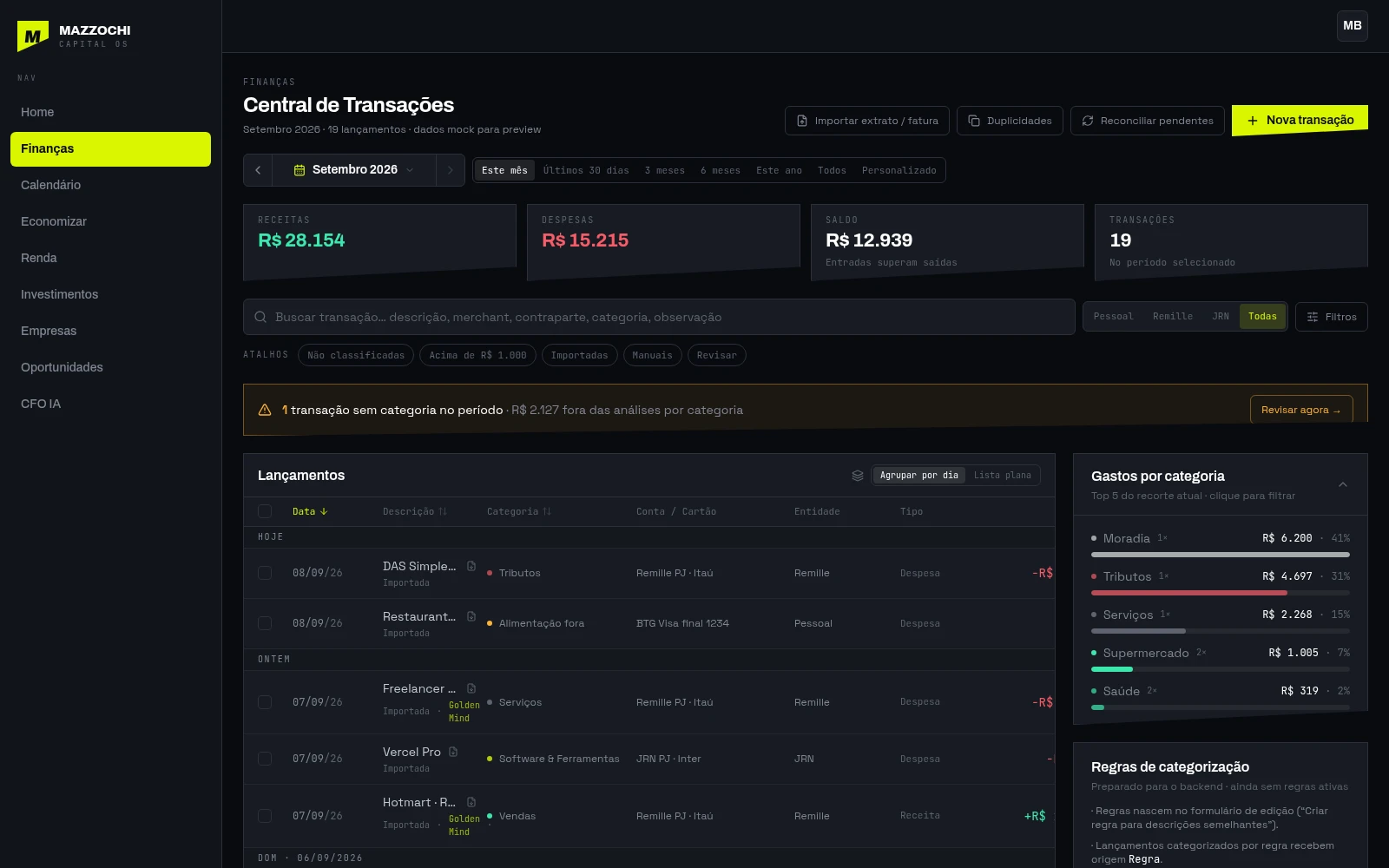Click document icon on Vercel Pro row
This screenshot has height=868, width=1389.
453,752
